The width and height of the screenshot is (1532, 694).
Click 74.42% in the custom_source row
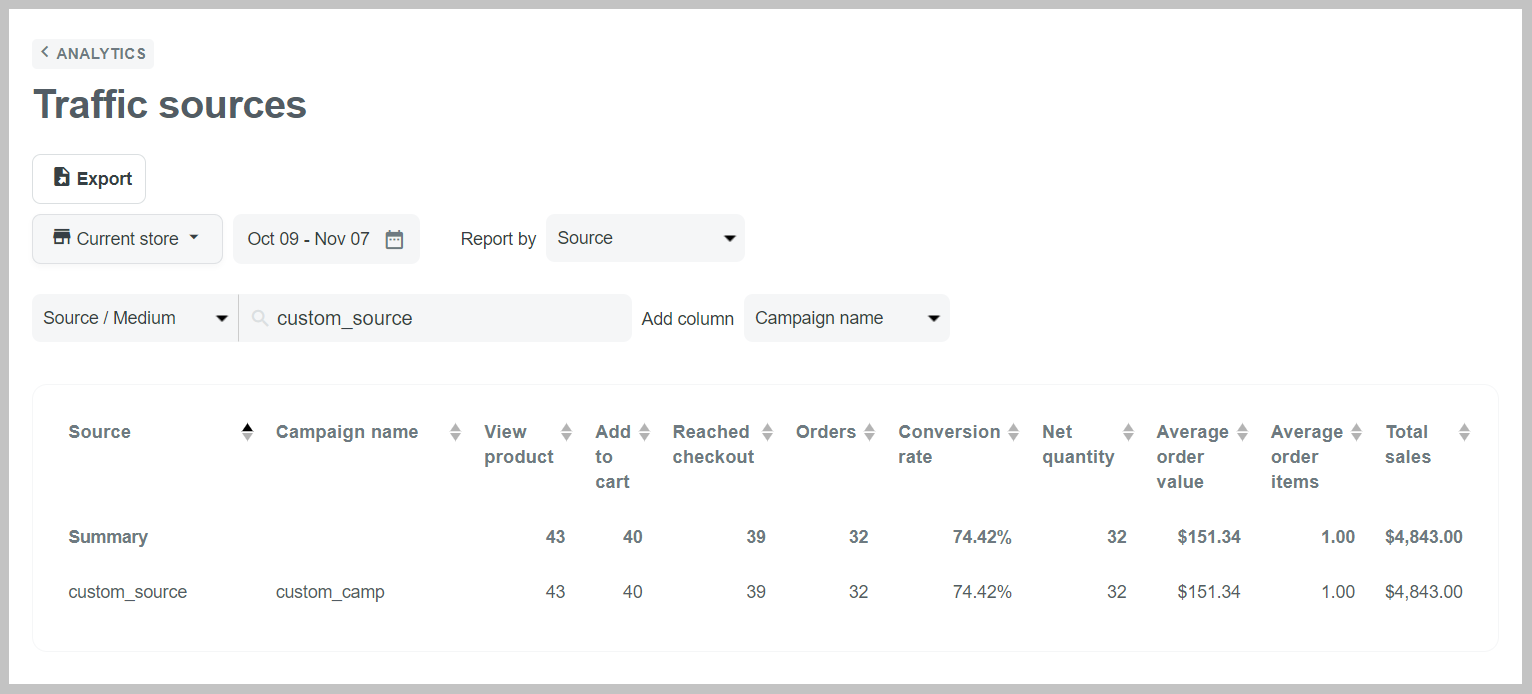[982, 592]
